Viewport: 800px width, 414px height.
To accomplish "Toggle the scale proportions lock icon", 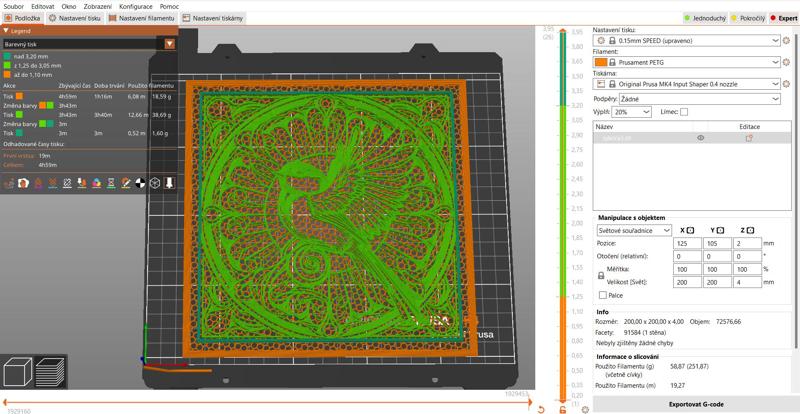I will (601, 276).
